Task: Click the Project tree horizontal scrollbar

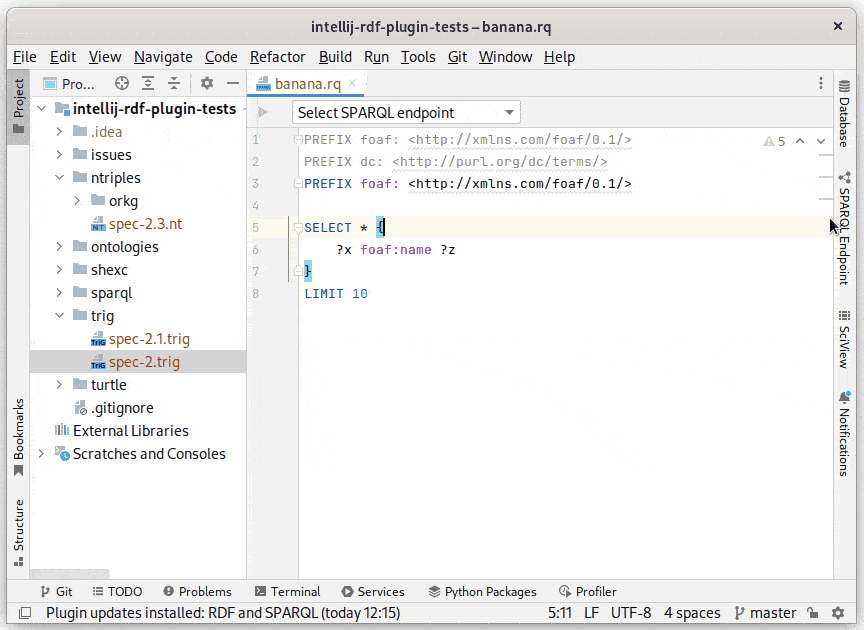Action: coord(70,574)
